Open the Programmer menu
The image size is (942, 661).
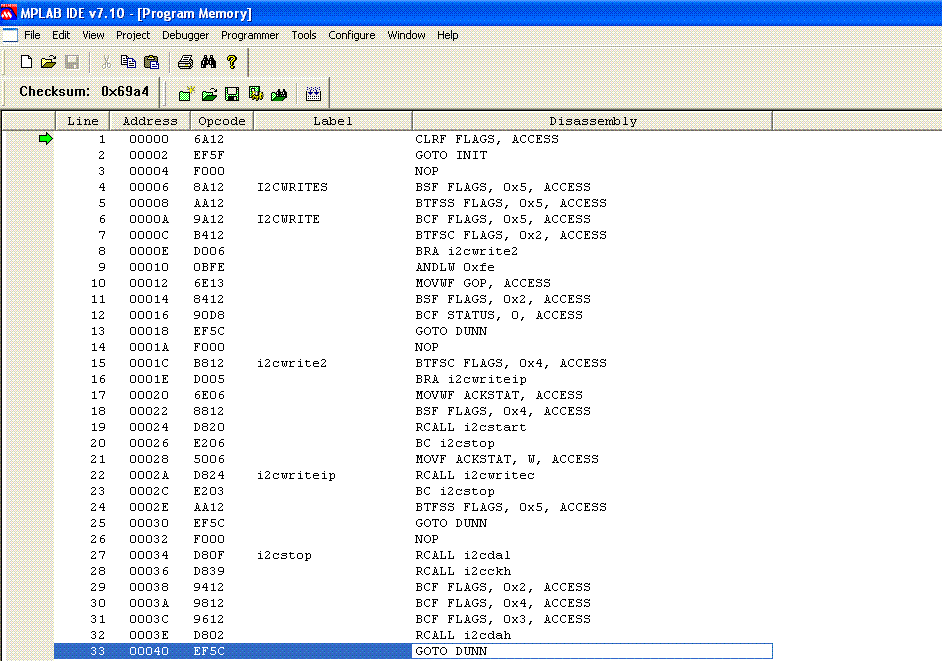click(x=250, y=35)
